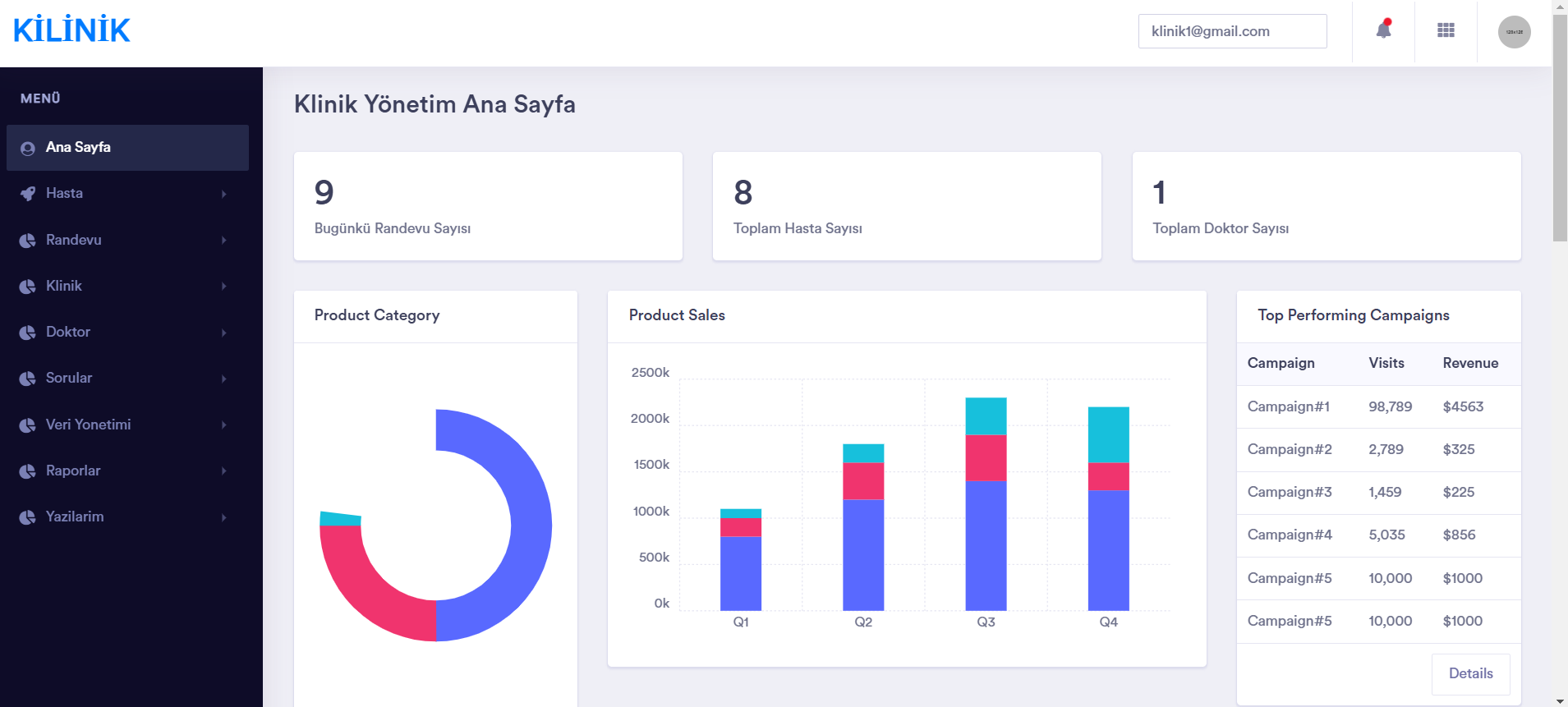1568x707 pixels.
Task: Click the Veri Yonetimi pie icon
Action: 28,425
